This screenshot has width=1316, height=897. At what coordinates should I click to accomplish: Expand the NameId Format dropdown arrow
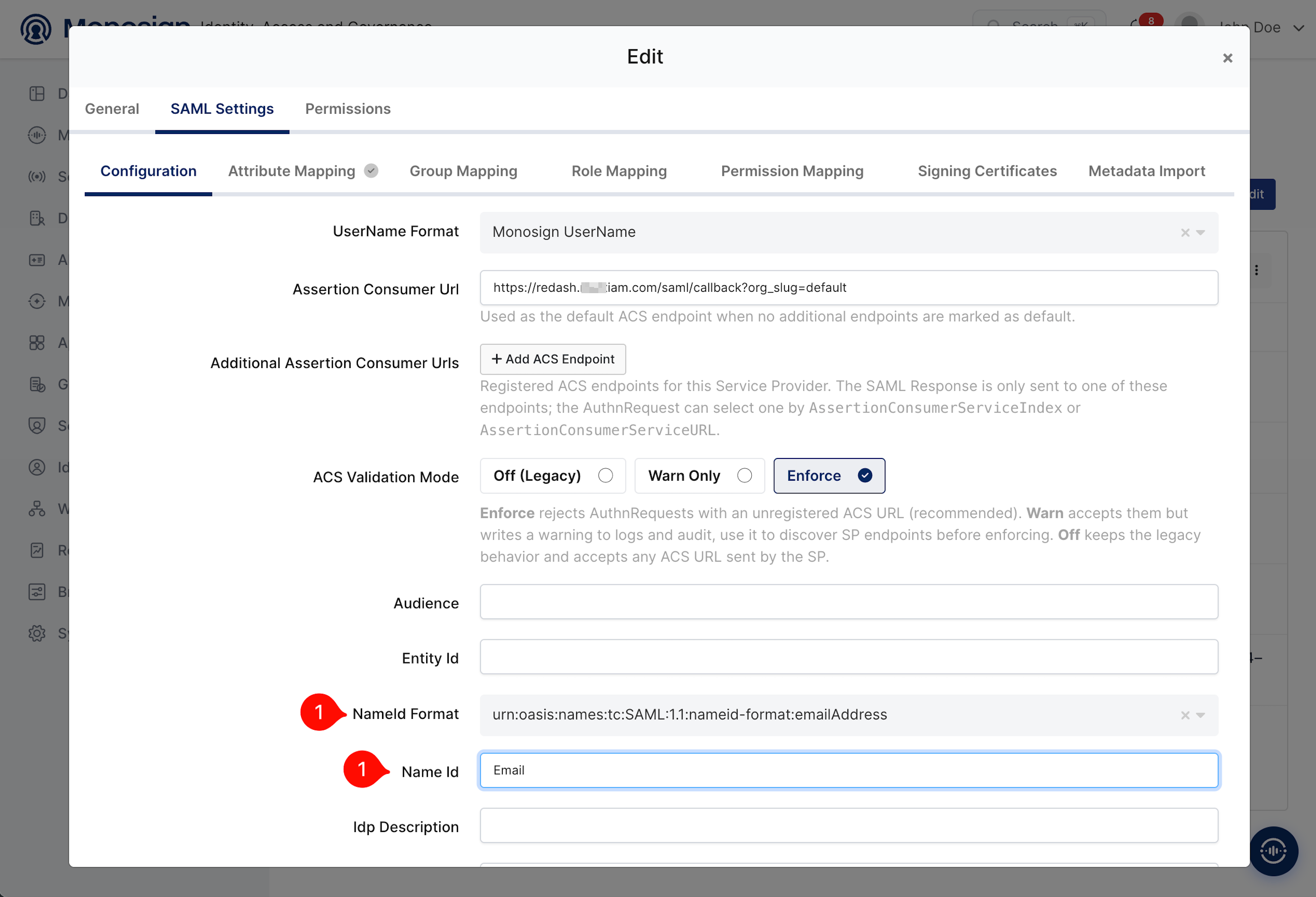click(1200, 715)
